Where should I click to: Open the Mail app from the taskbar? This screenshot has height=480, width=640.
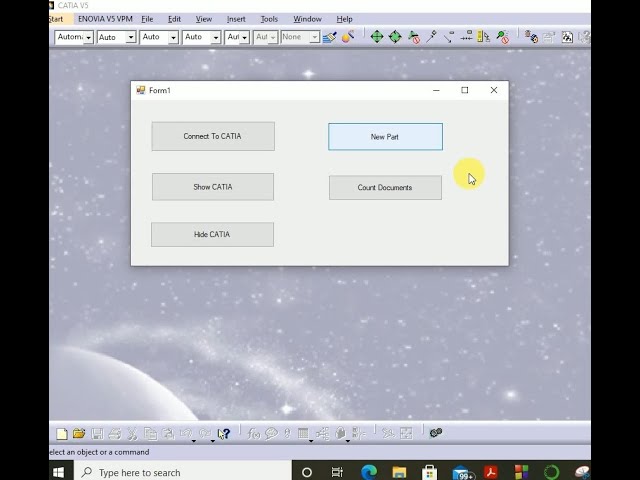point(461,473)
